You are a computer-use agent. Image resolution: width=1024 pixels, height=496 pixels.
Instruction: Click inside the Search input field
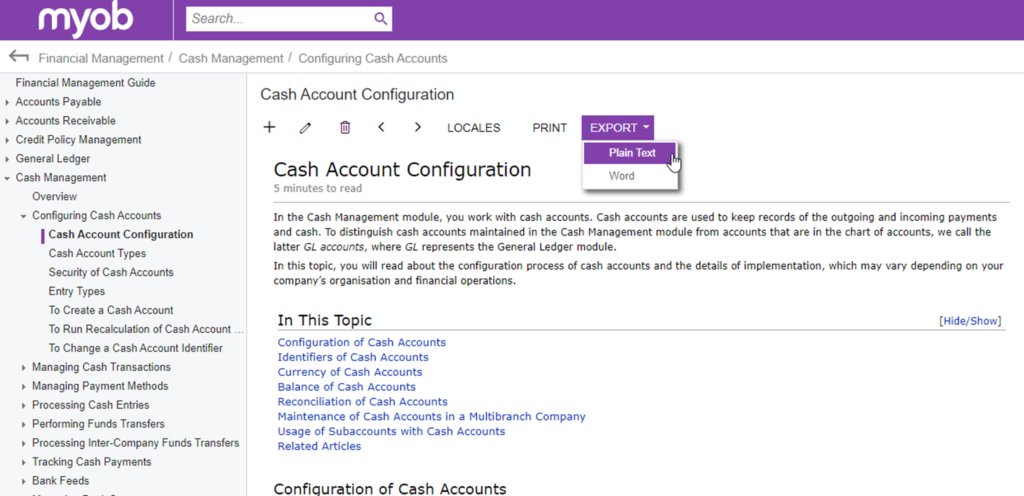280,19
